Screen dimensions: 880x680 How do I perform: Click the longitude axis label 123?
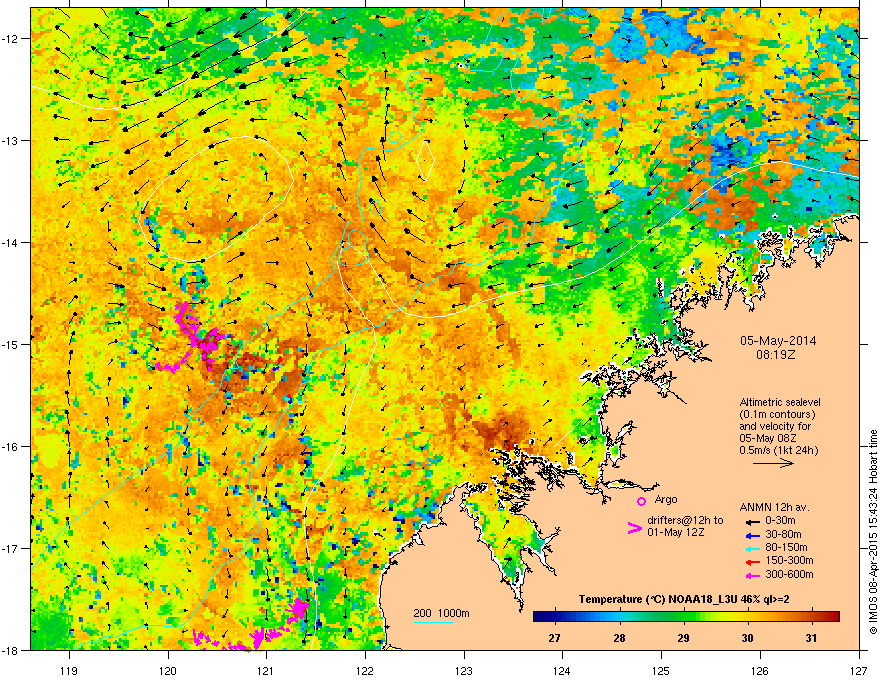(464, 670)
